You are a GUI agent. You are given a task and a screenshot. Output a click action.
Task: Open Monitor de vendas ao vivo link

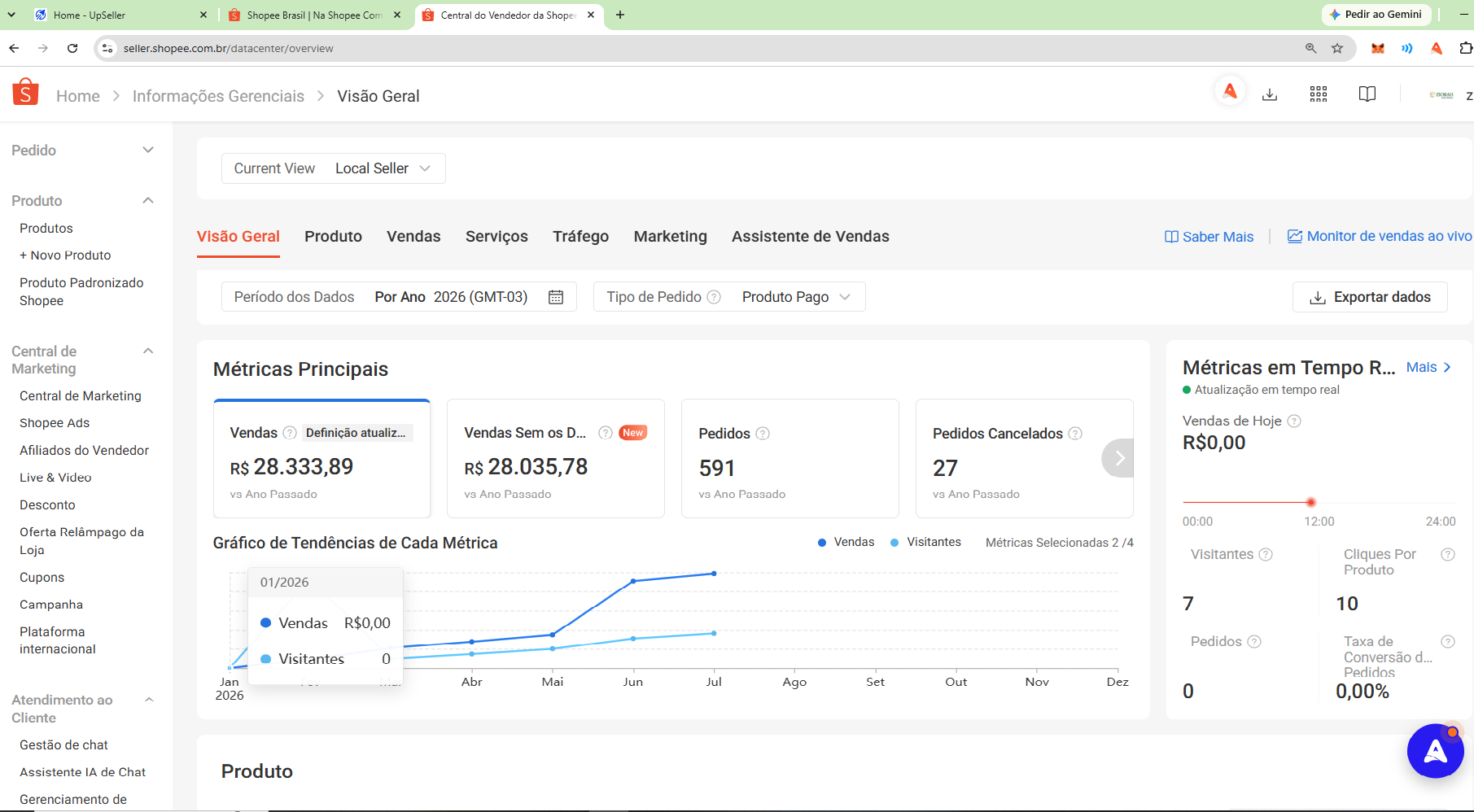[1380, 236]
